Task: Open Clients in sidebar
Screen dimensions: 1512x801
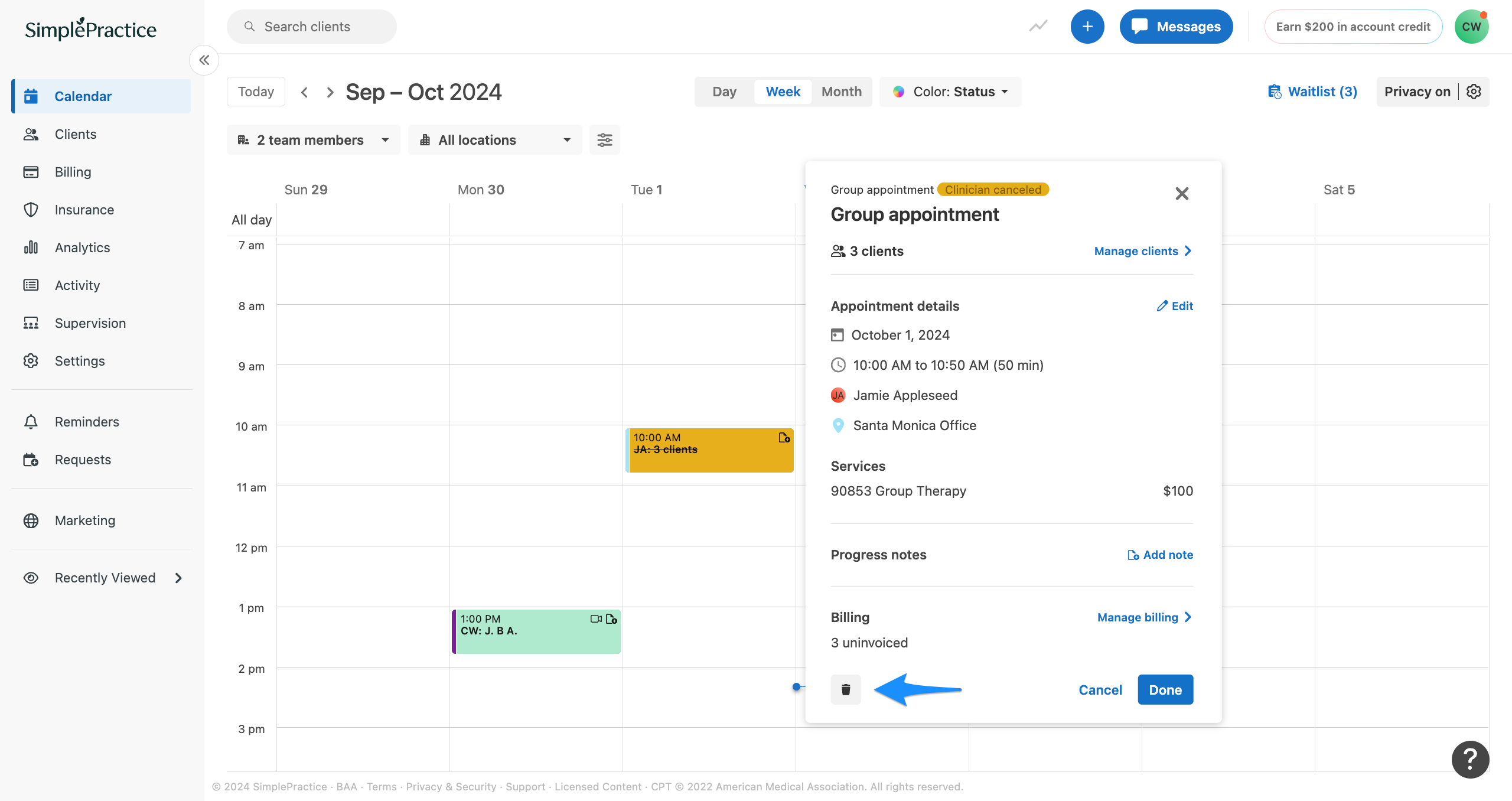Action: (x=101, y=134)
